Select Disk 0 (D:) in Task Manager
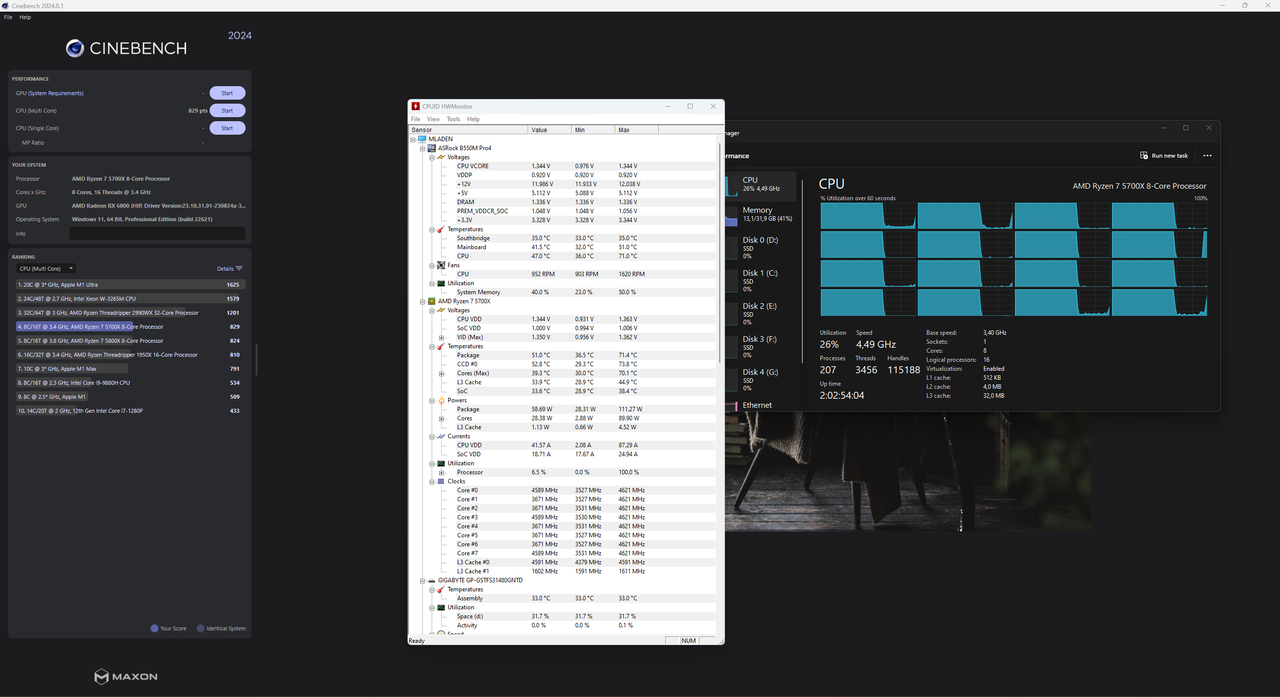 pyautogui.click(x=760, y=247)
